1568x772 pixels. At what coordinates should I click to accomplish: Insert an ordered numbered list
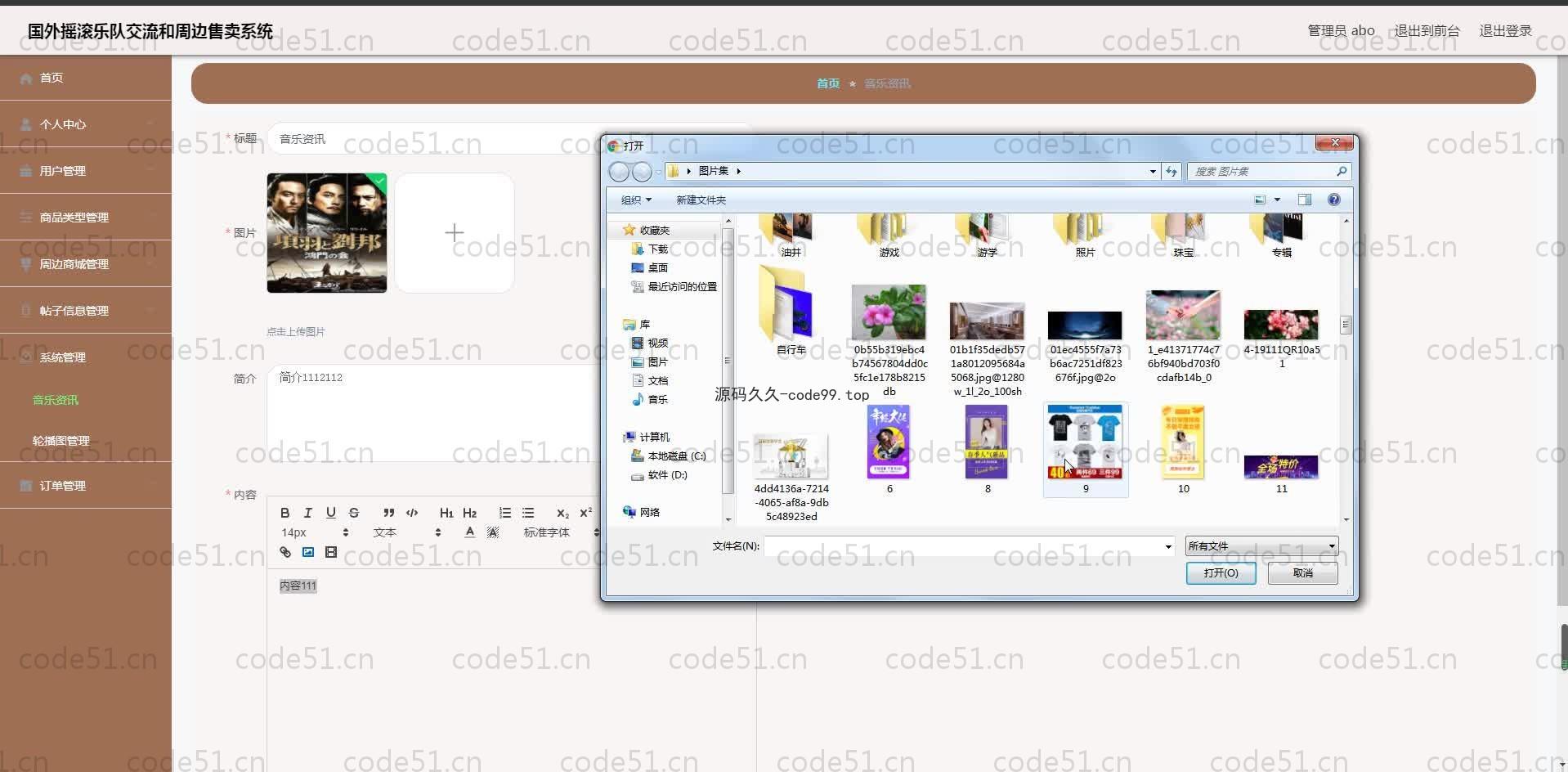pos(504,513)
